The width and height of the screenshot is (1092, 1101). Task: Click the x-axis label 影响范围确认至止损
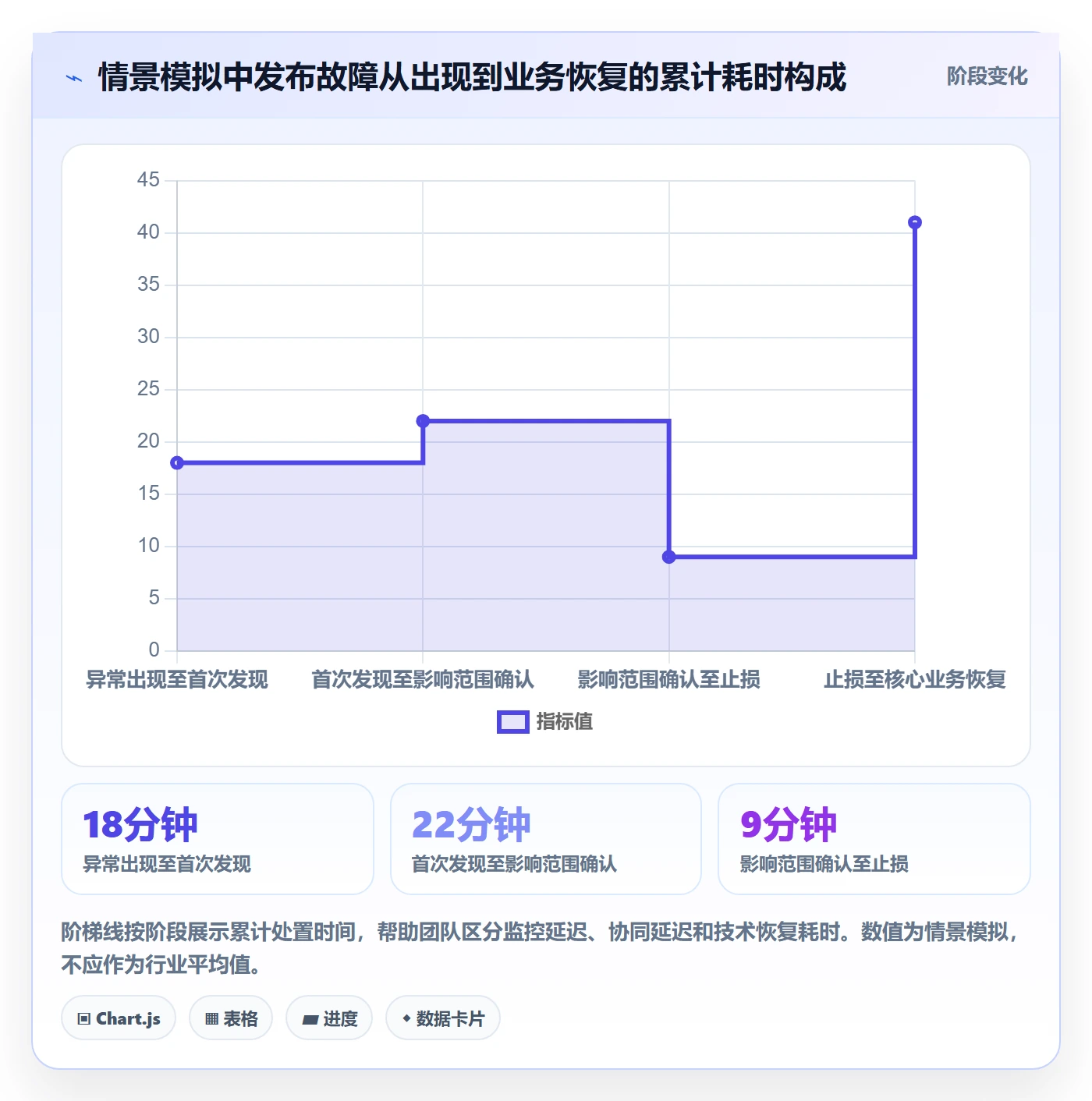coord(668,680)
